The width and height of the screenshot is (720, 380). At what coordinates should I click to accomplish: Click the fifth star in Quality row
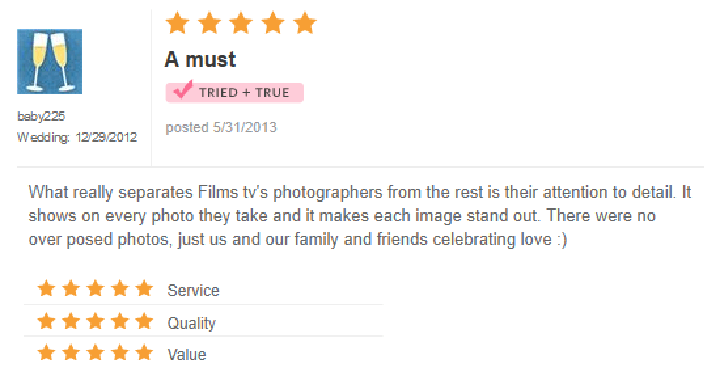pyautogui.click(x=144, y=321)
